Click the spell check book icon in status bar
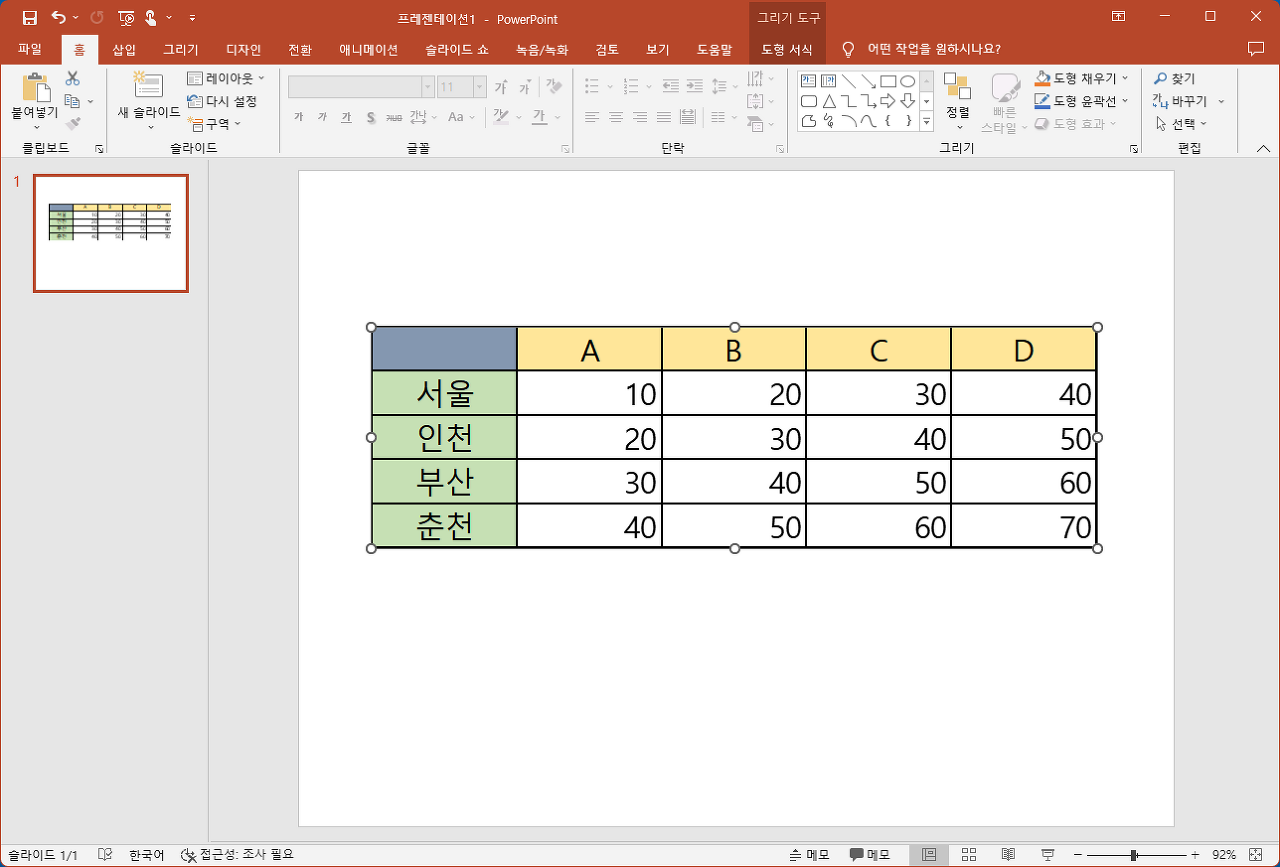The height and width of the screenshot is (867, 1280). pos(105,855)
